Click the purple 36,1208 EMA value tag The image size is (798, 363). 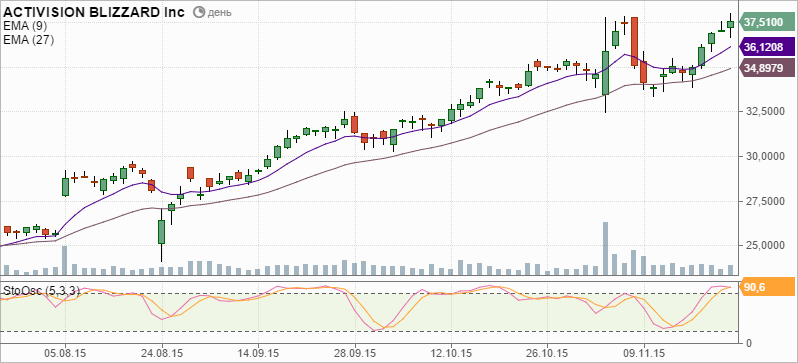pos(768,48)
